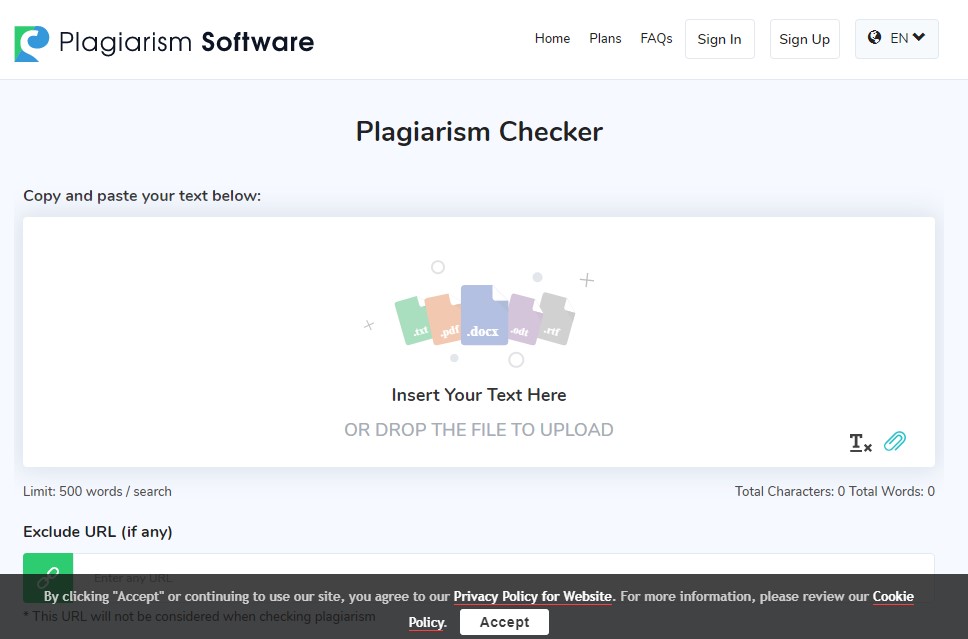The height and width of the screenshot is (639, 968).
Task: Click the green link icon beside URL field
Action: pyautogui.click(x=48, y=578)
